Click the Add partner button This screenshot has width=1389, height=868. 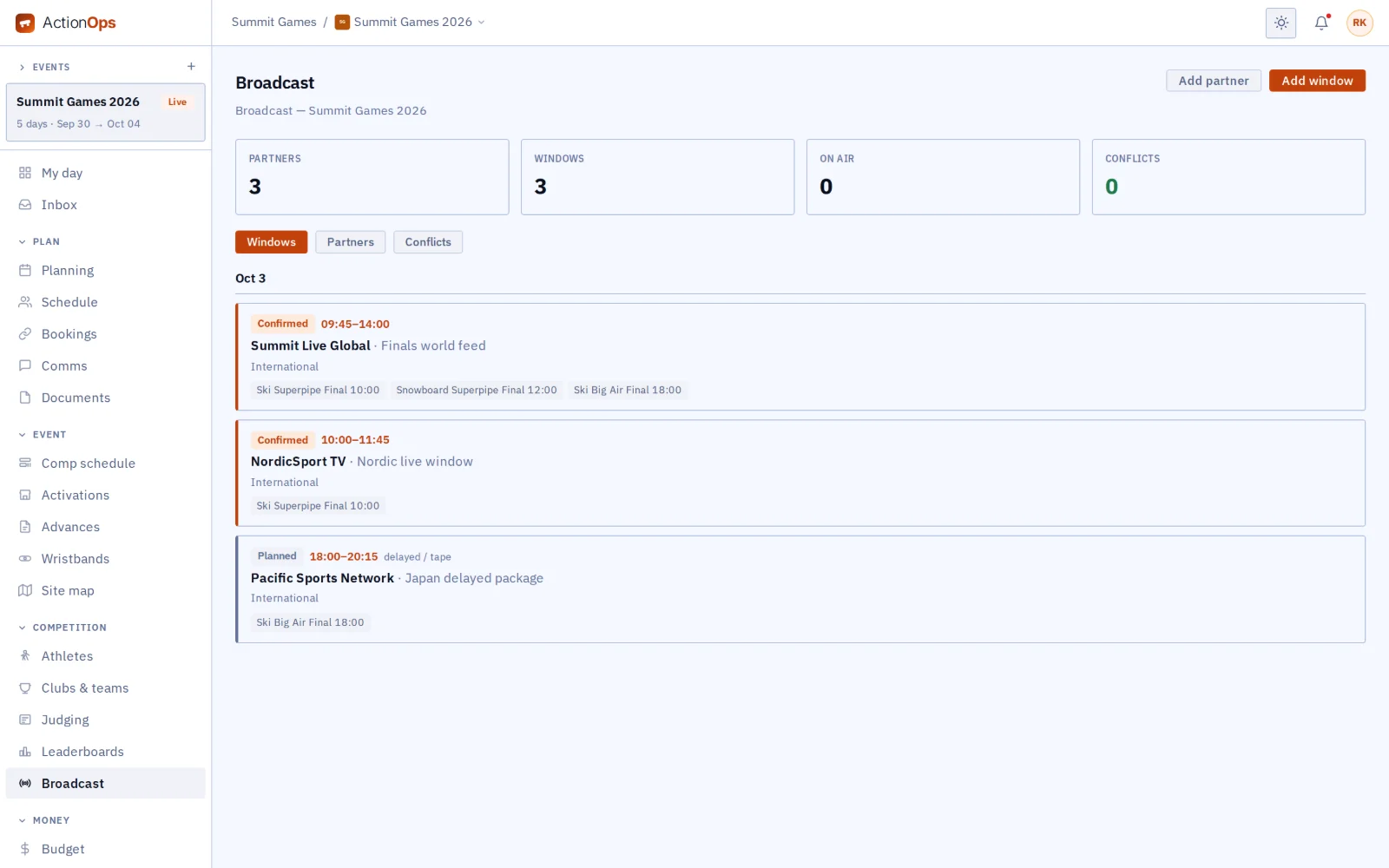(1214, 81)
